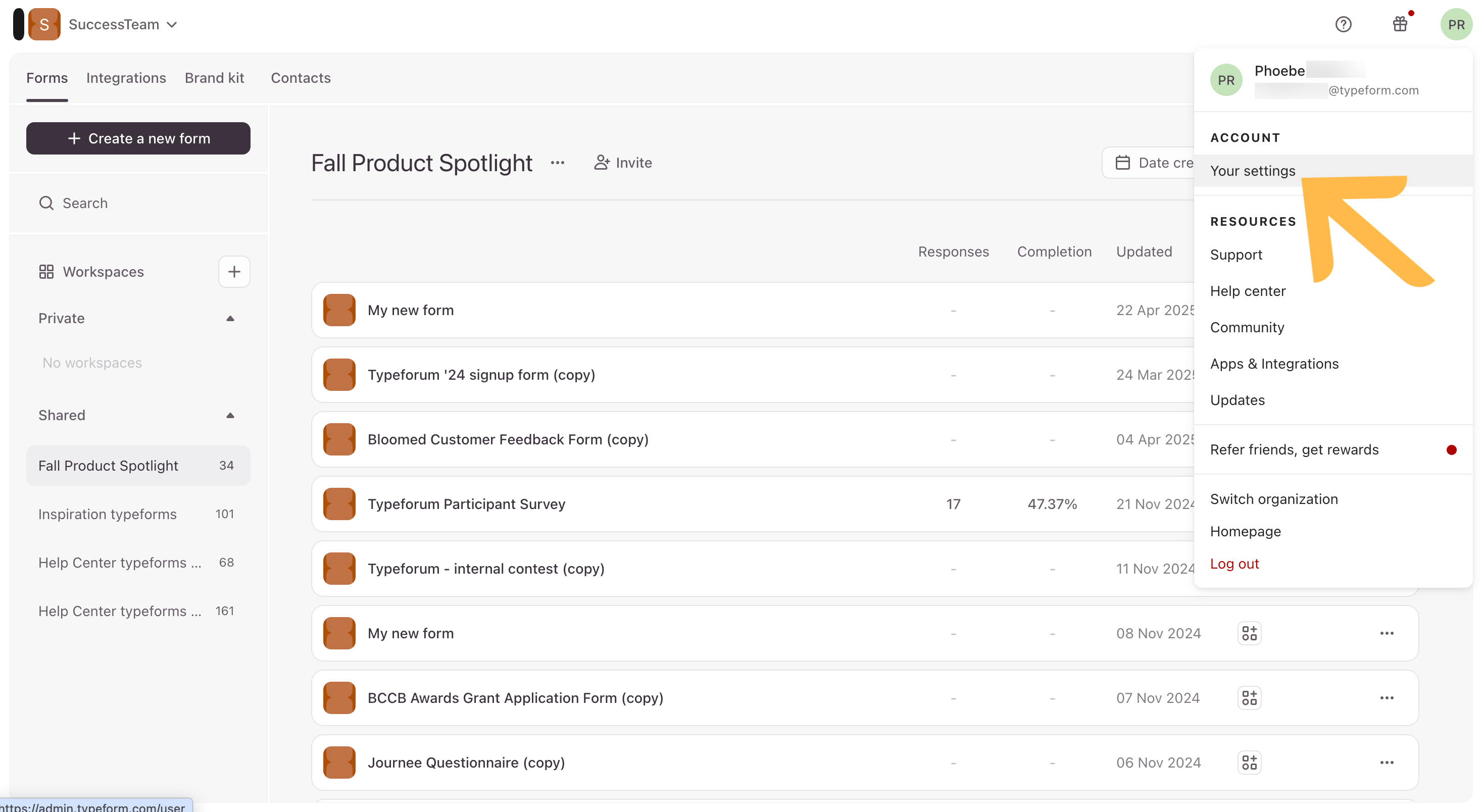Select Support in the resources menu
The width and height of the screenshot is (1482, 812).
click(1236, 254)
